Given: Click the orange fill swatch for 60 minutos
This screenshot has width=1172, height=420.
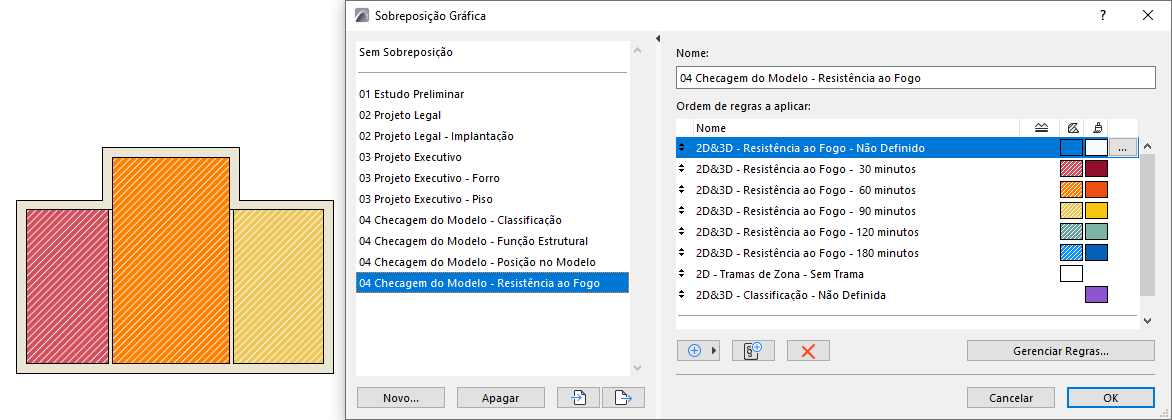Looking at the screenshot, I should click(1072, 190).
